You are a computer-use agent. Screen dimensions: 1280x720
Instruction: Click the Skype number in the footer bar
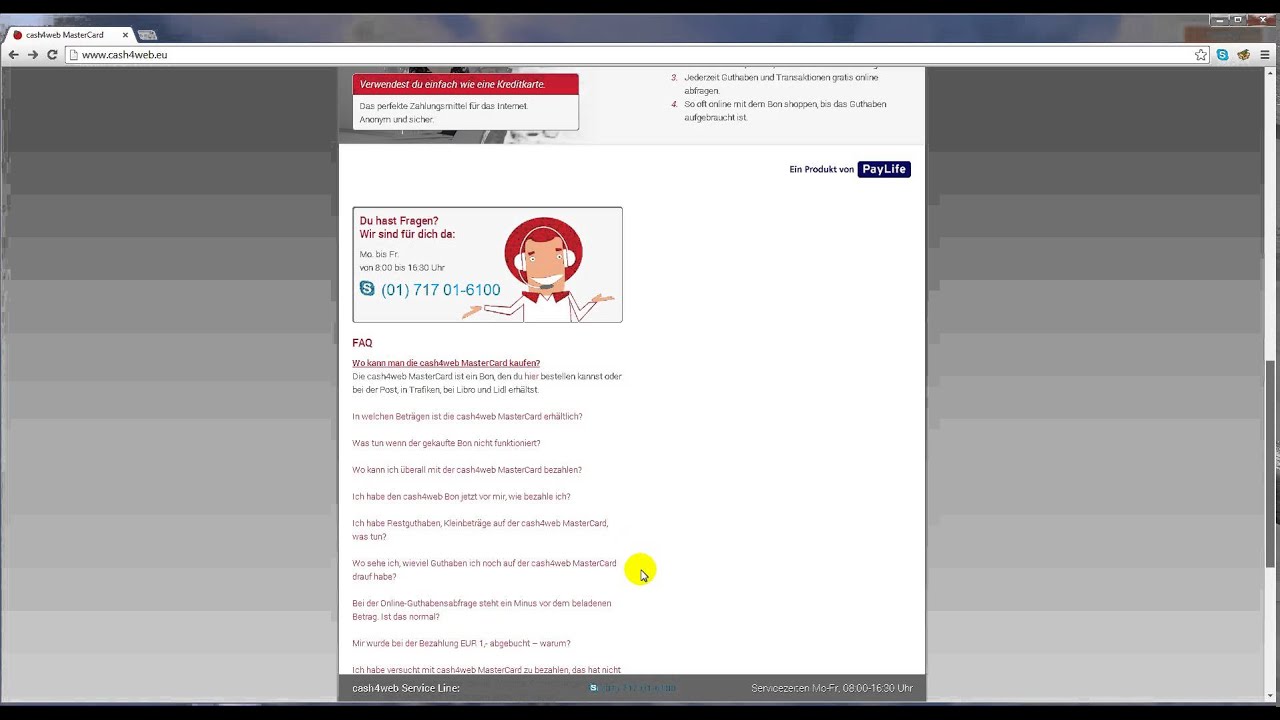coord(633,688)
